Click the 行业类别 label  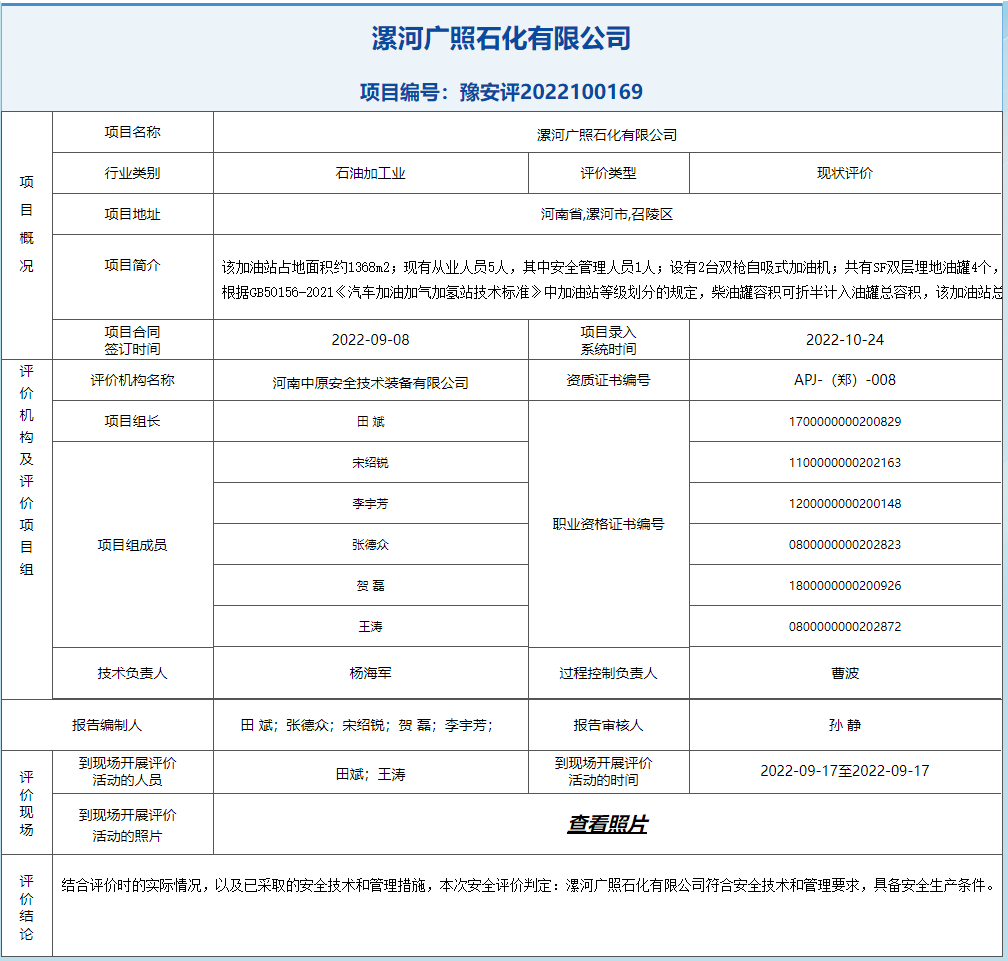pyautogui.click(x=132, y=173)
